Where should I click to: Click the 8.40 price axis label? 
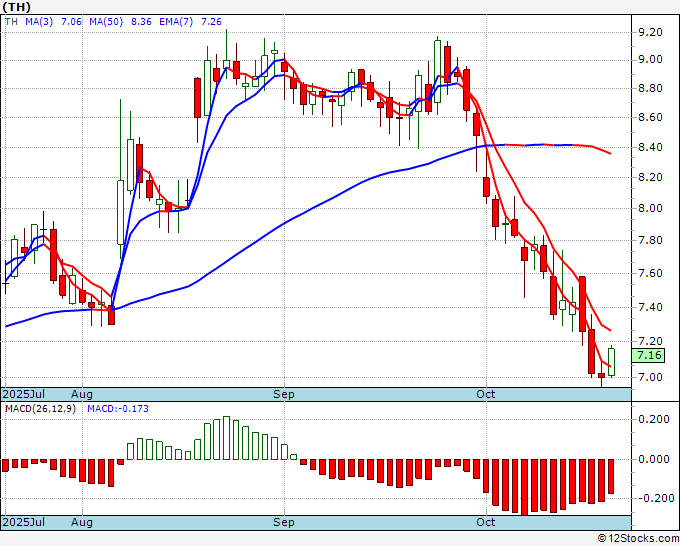click(x=650, y=147)
